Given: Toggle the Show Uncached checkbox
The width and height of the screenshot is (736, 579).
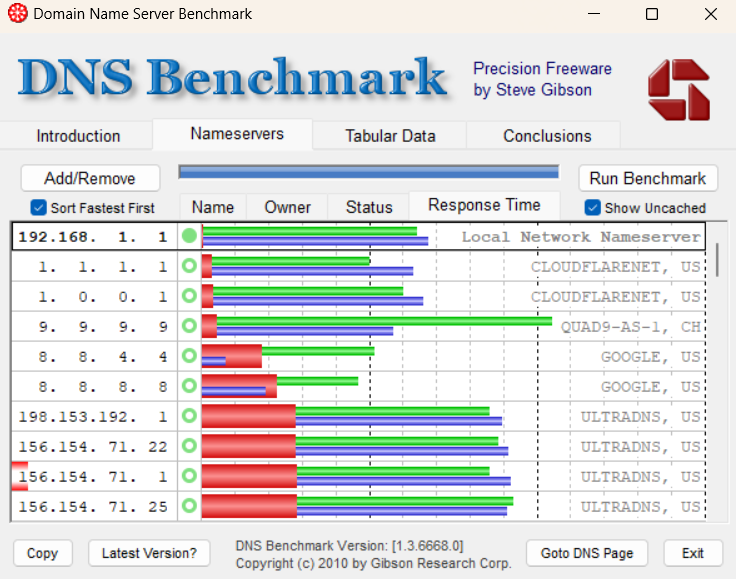Looking at the screenshot, I should click(592, 207).
